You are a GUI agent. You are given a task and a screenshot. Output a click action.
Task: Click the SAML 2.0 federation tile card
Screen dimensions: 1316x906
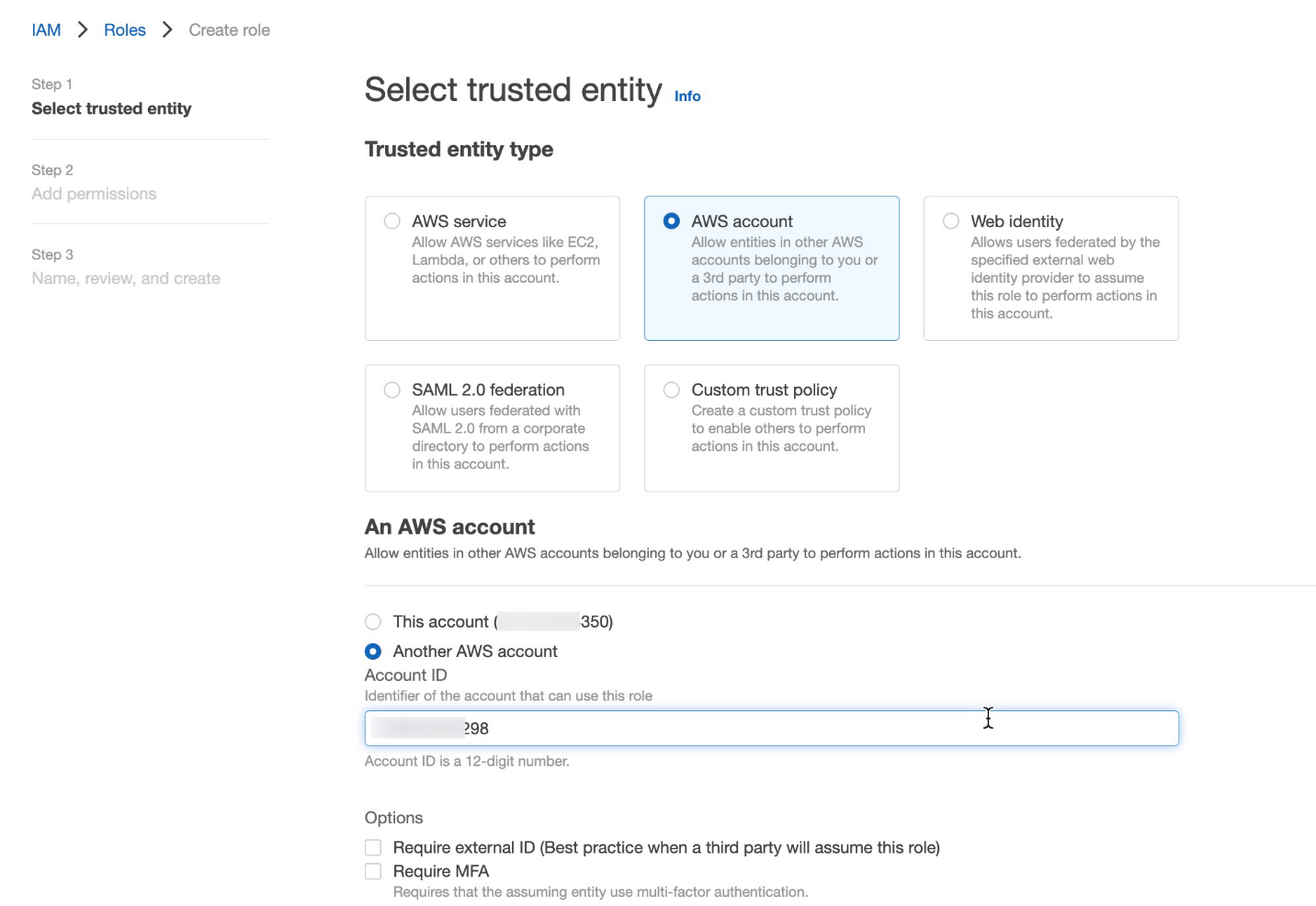tap(492, 428)
